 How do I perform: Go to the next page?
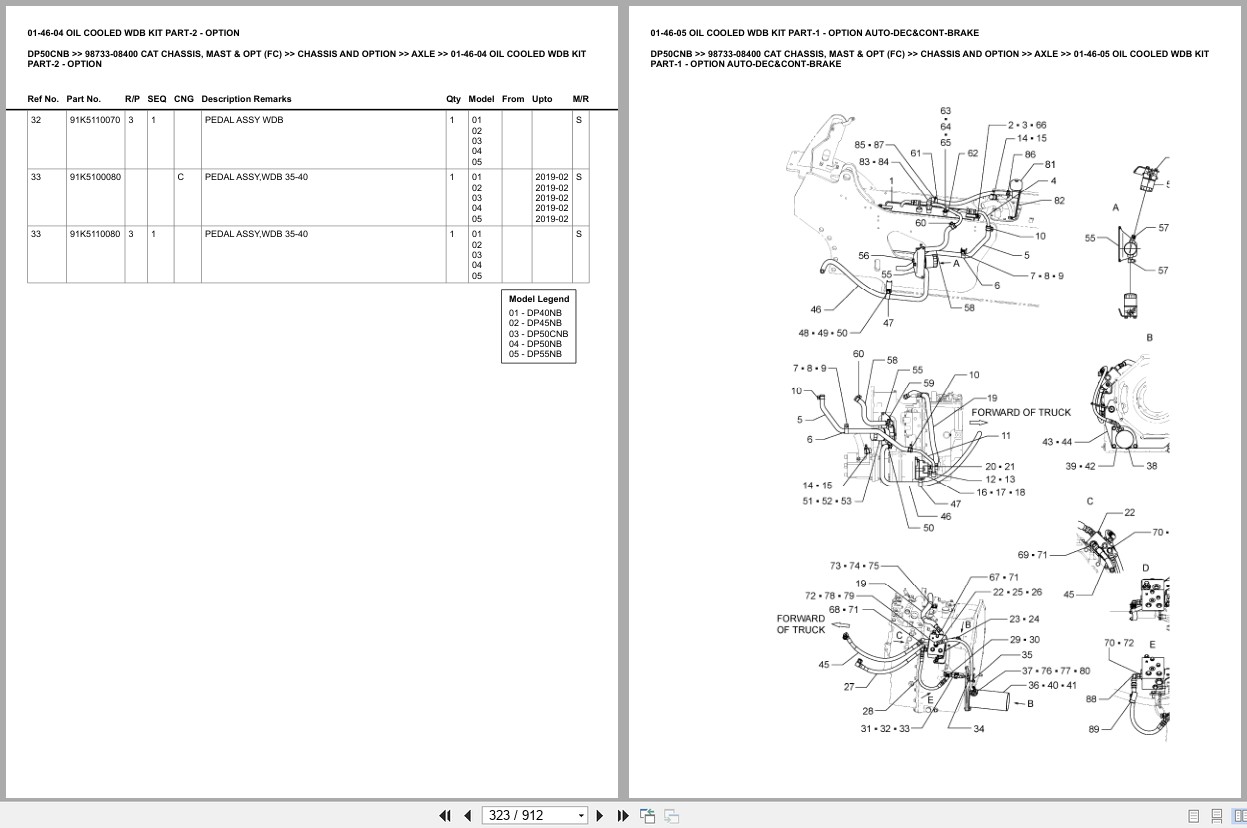pos(600,815)
